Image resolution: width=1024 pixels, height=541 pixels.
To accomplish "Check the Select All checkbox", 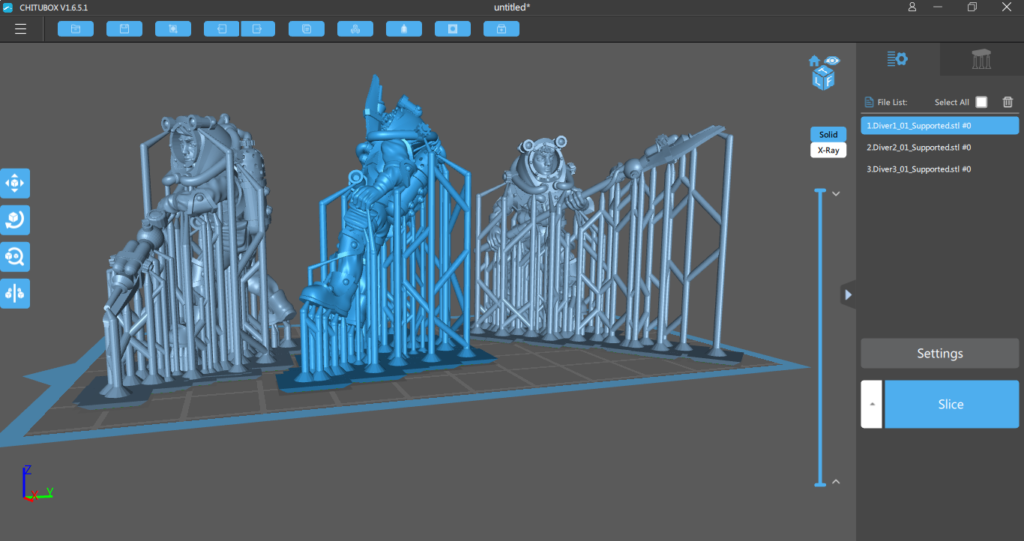I will point(981,102).
